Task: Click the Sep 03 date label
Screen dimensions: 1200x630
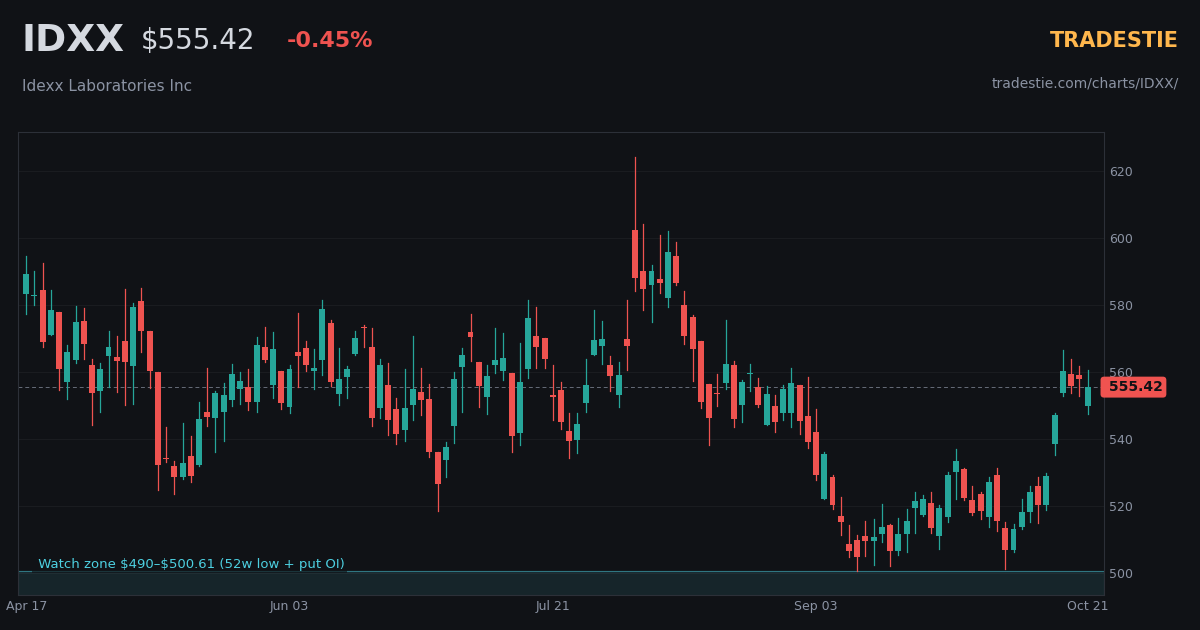Action: [816, 606]
